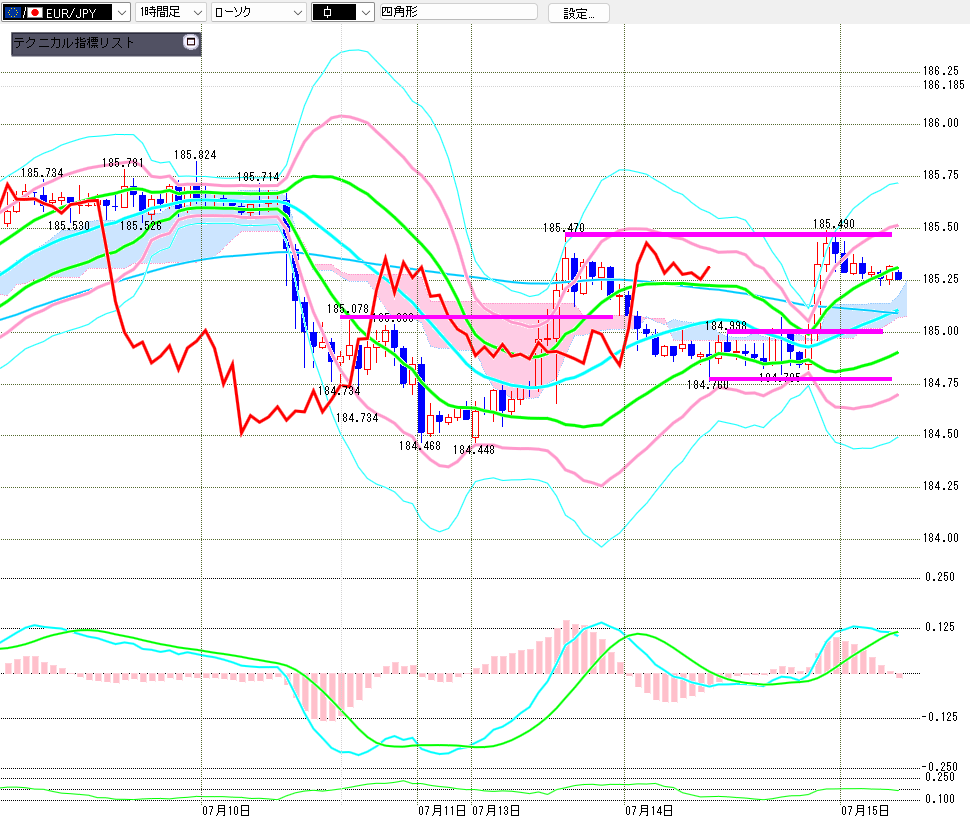
Task: Select the lowest magenta line near 184.760
Action: point(800,379)
